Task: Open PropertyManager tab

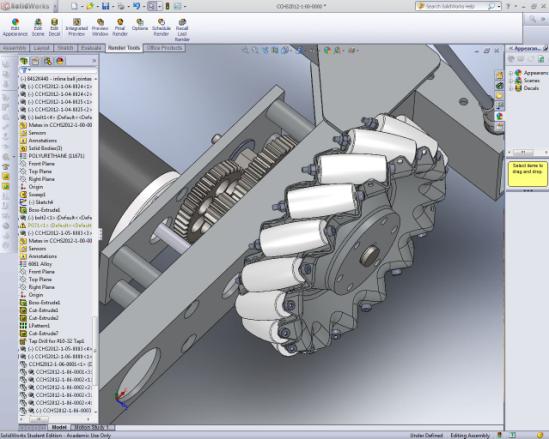Action: [x=36, y=61]
